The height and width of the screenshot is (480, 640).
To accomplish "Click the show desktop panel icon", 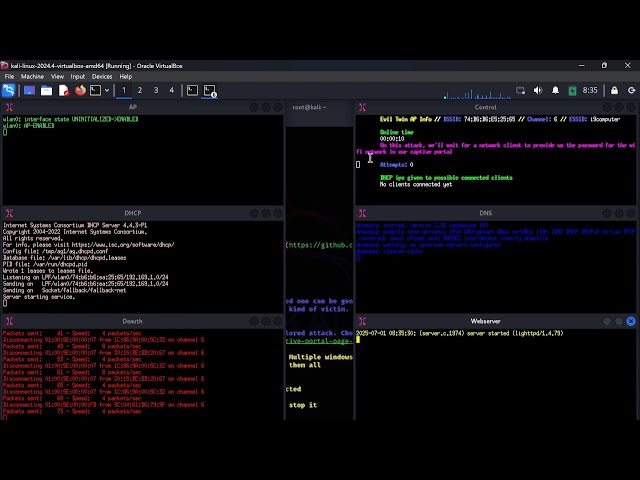I will [29, 90].
